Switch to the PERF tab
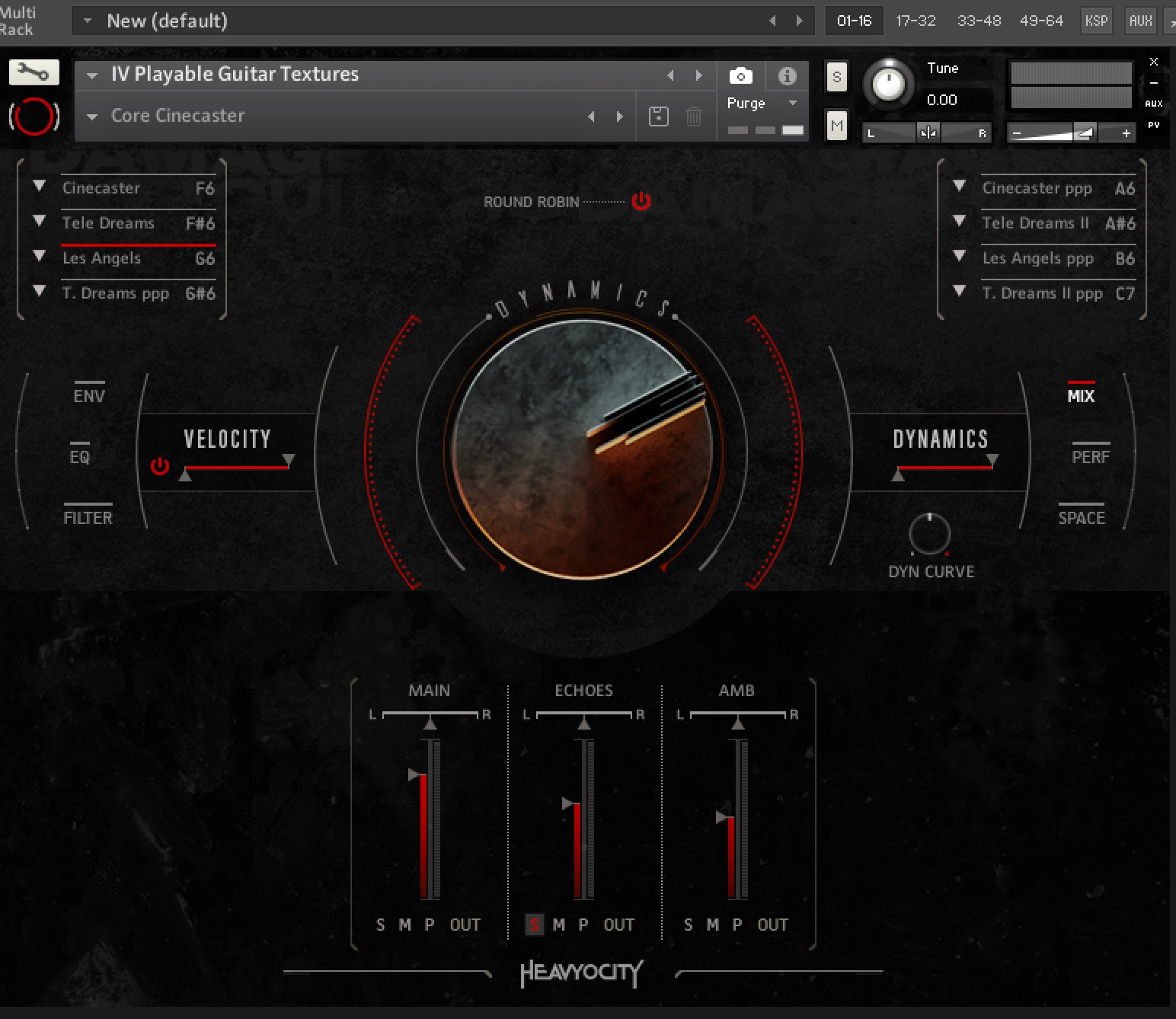Screen dimensions: 1176x1019 pos(1089,456)
